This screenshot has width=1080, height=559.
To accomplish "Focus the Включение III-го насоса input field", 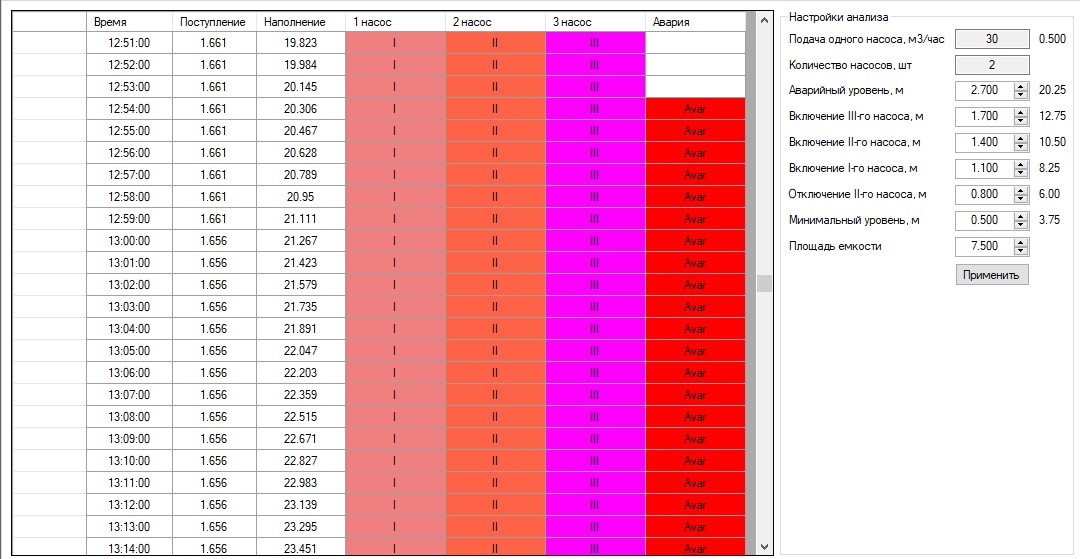I will point(984,117).
